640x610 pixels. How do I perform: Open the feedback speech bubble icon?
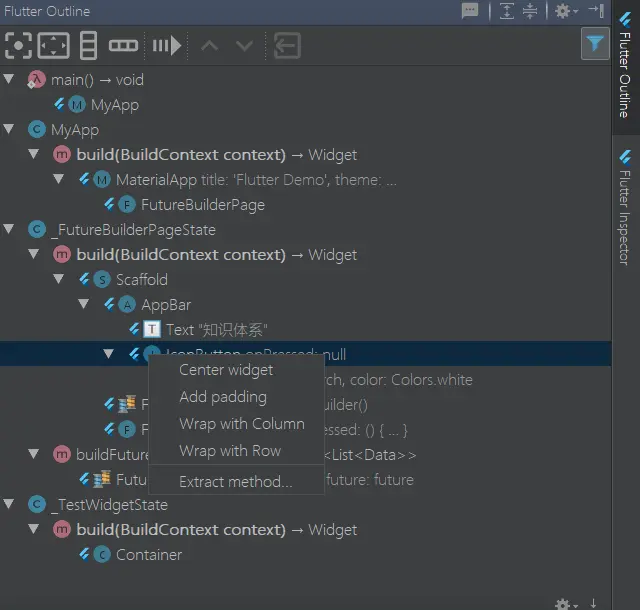(470, 10)
